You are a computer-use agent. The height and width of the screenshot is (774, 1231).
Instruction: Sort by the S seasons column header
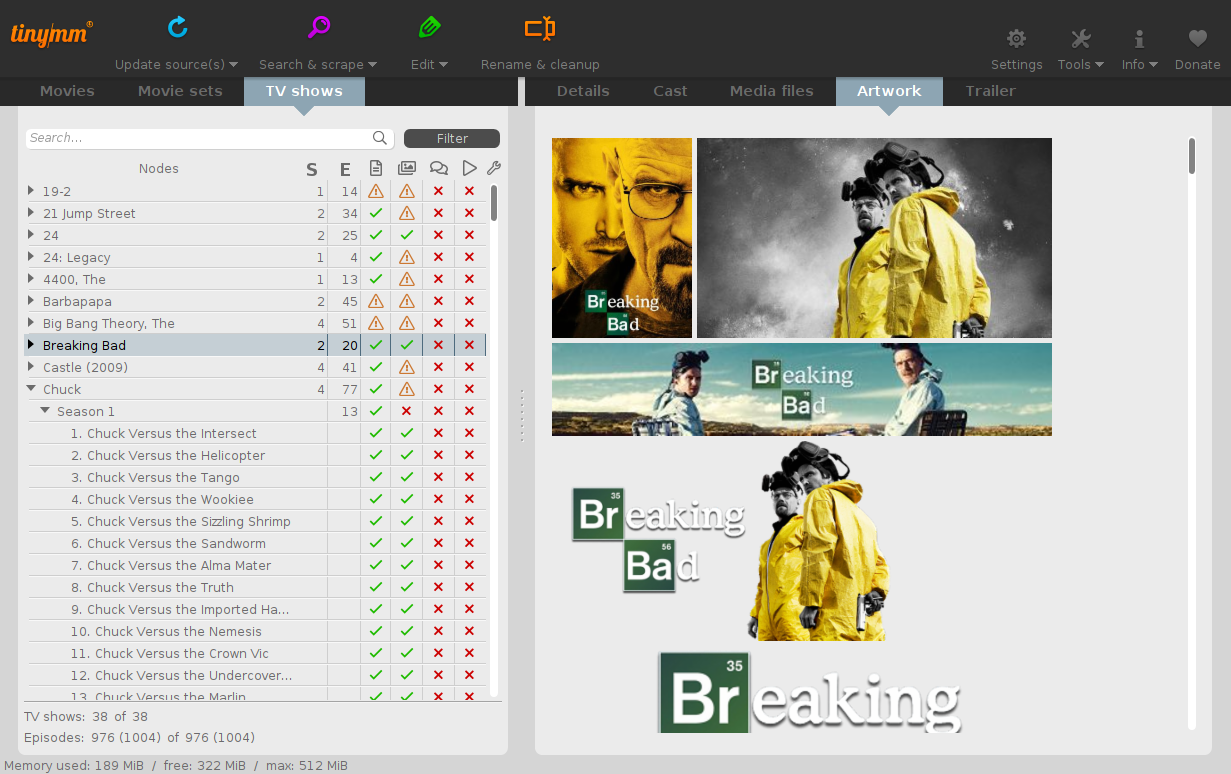pos(312,169)
